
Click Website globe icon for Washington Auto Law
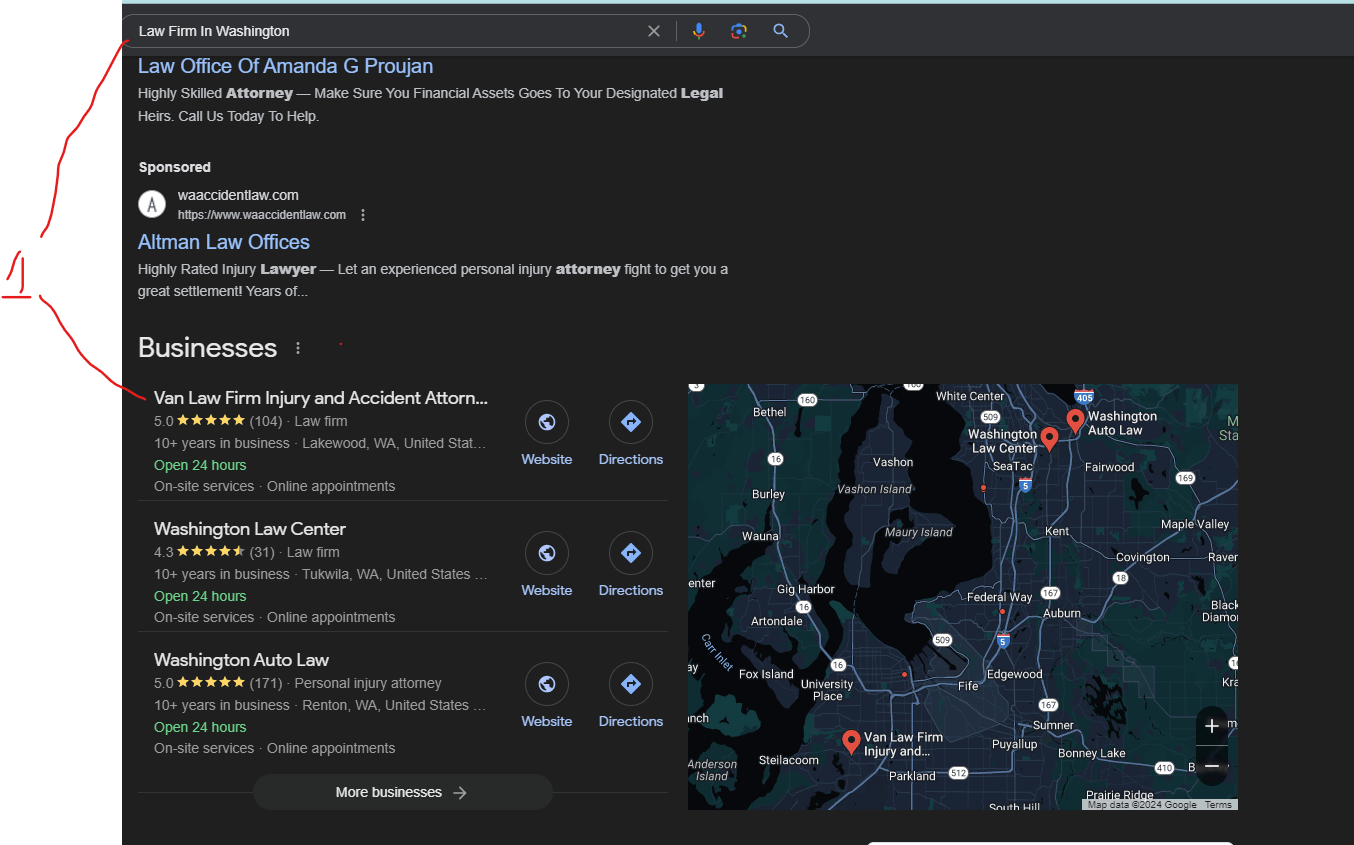click(x=547, y=685)
